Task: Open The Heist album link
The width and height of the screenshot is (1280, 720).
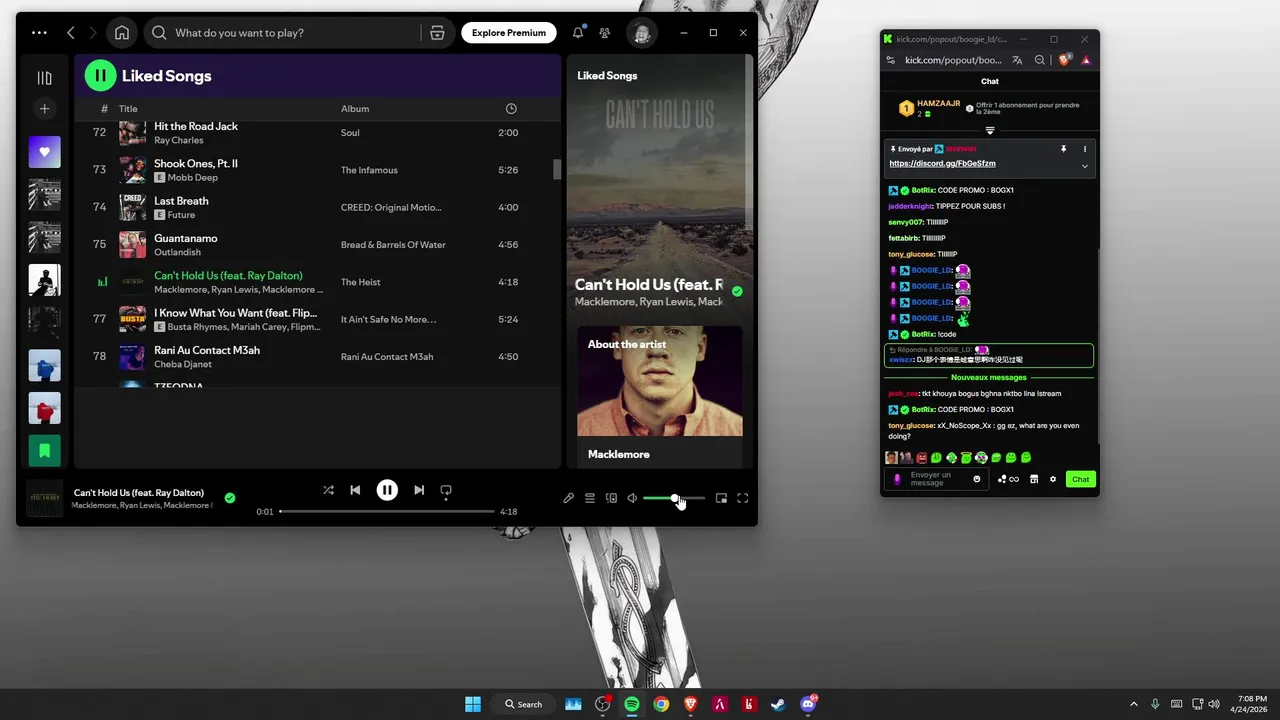Action: click(x=360, y=282)
